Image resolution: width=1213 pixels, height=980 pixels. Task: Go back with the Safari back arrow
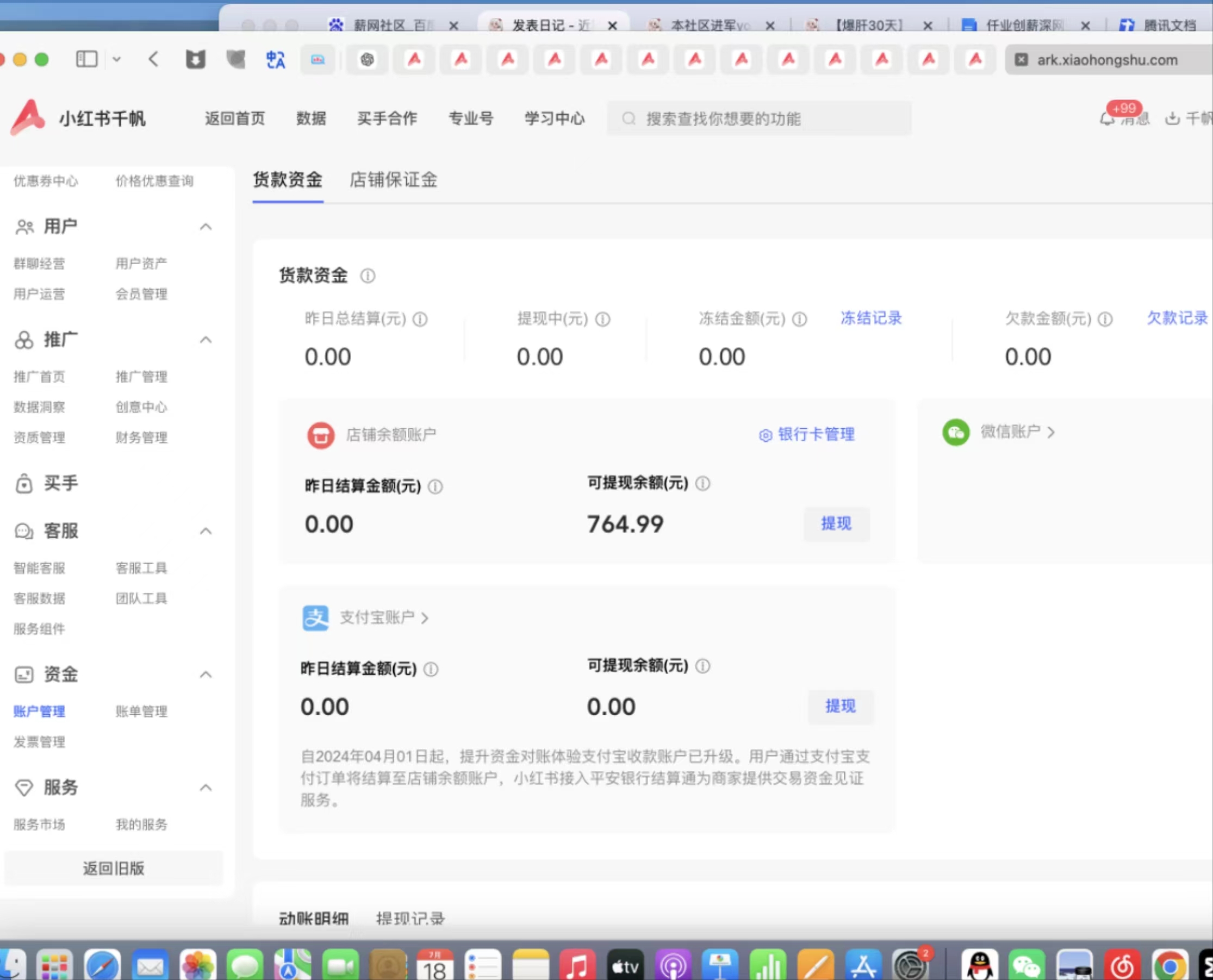click(x=153, y=59)
